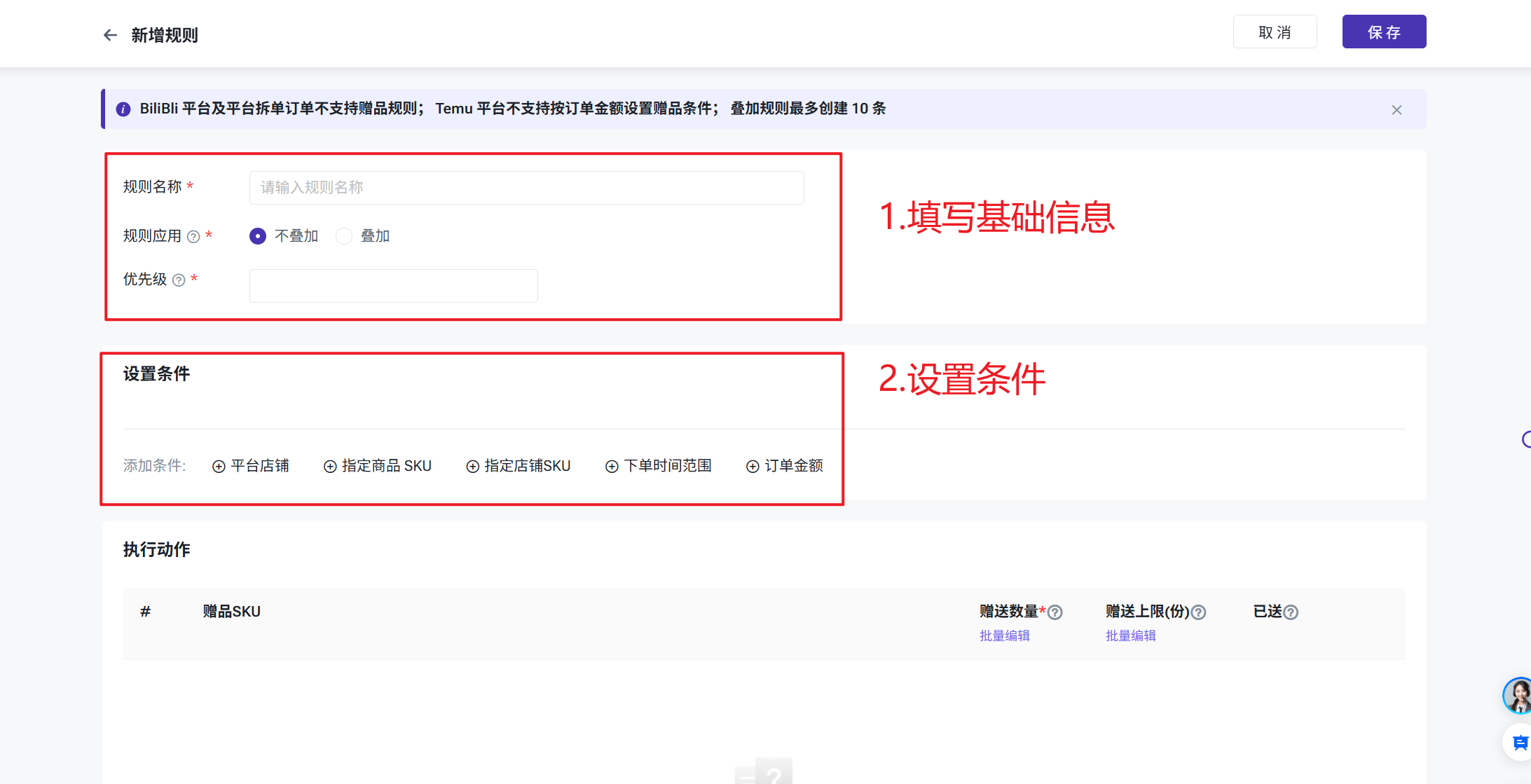The height and width of the screenshot is (784, 1531).
Task: Add 指定店铺SKU condition
Action: pos(519,466)
